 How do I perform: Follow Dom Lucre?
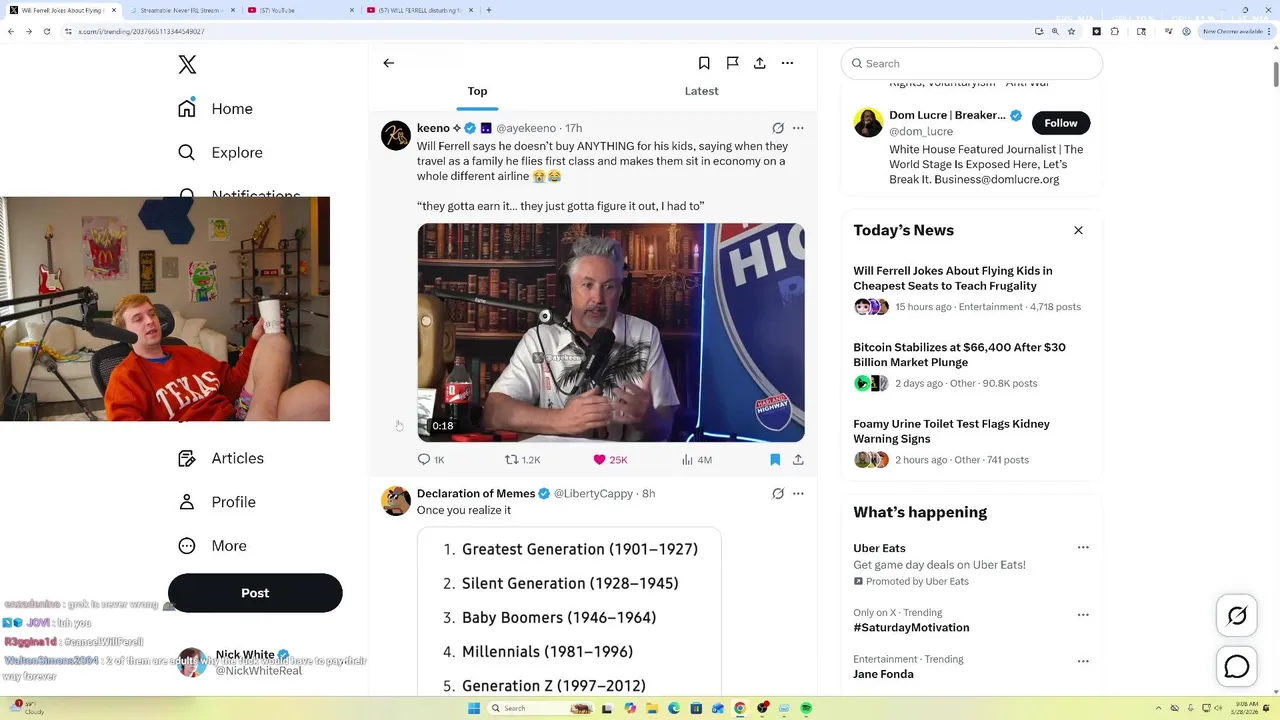pyautogui.click(x=1061, y=123)
